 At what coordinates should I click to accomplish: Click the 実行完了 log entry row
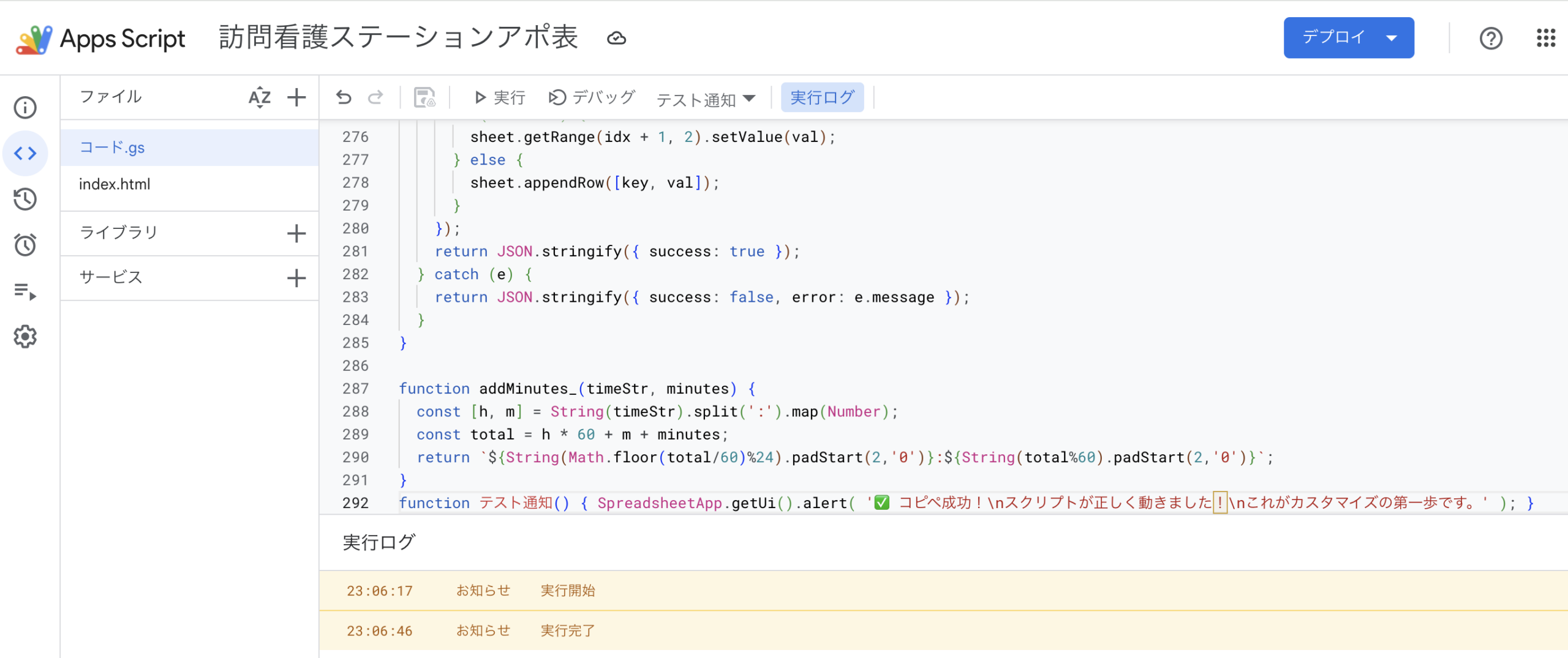[943, 631]
